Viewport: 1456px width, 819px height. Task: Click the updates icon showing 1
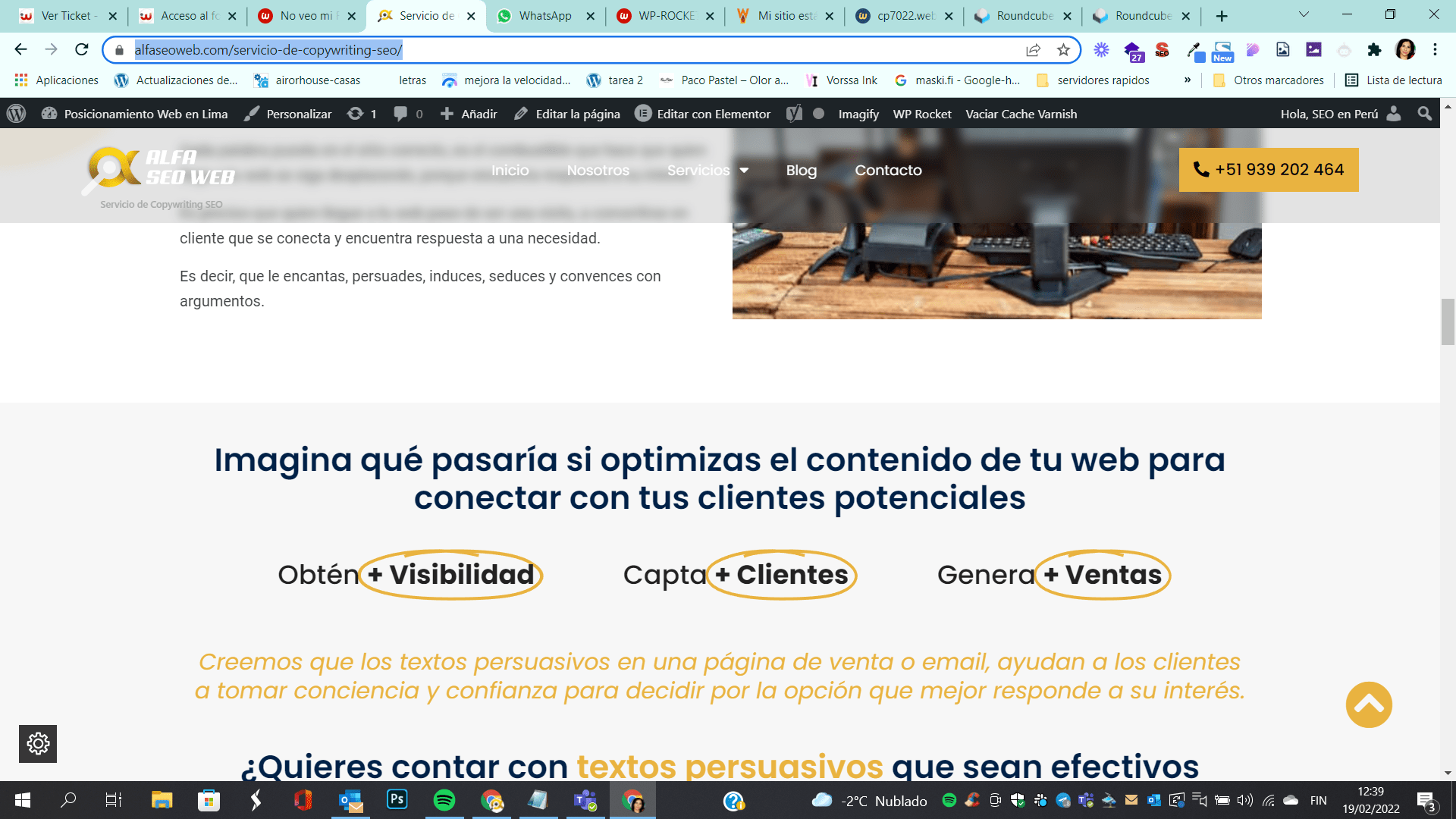click(x=362, y=114)
